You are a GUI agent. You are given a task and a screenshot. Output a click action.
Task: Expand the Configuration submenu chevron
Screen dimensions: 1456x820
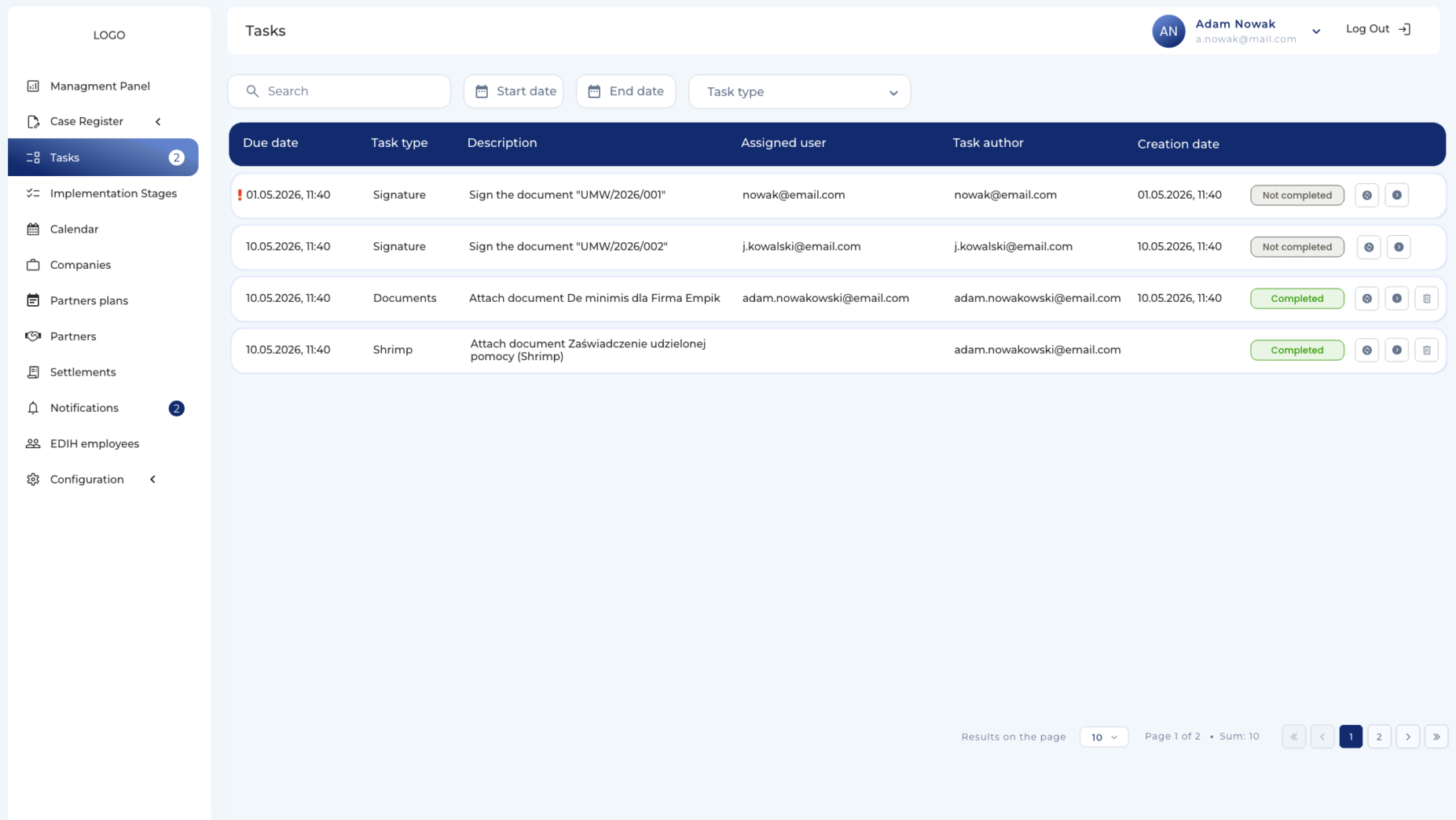152,480
